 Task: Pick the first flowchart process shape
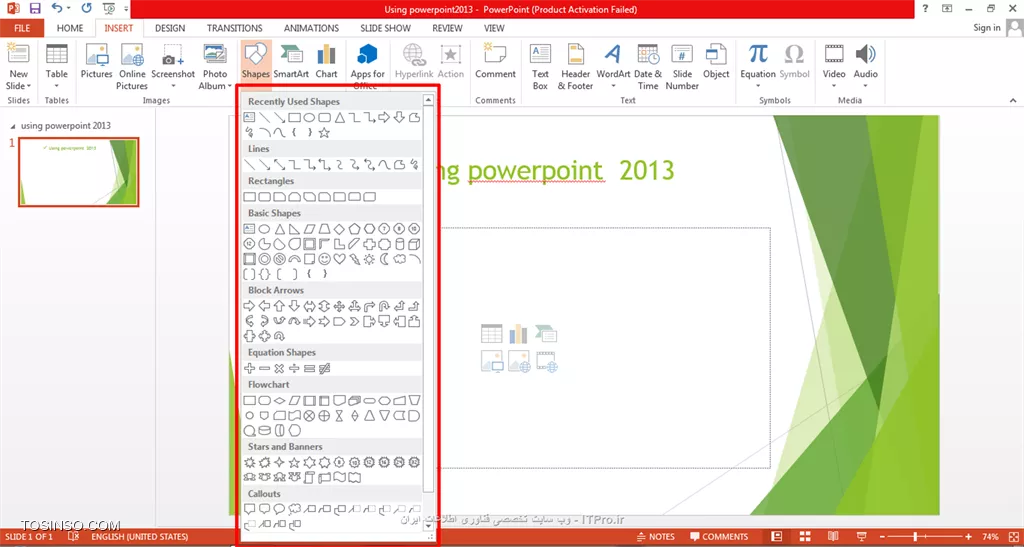(x=249, y=400)
